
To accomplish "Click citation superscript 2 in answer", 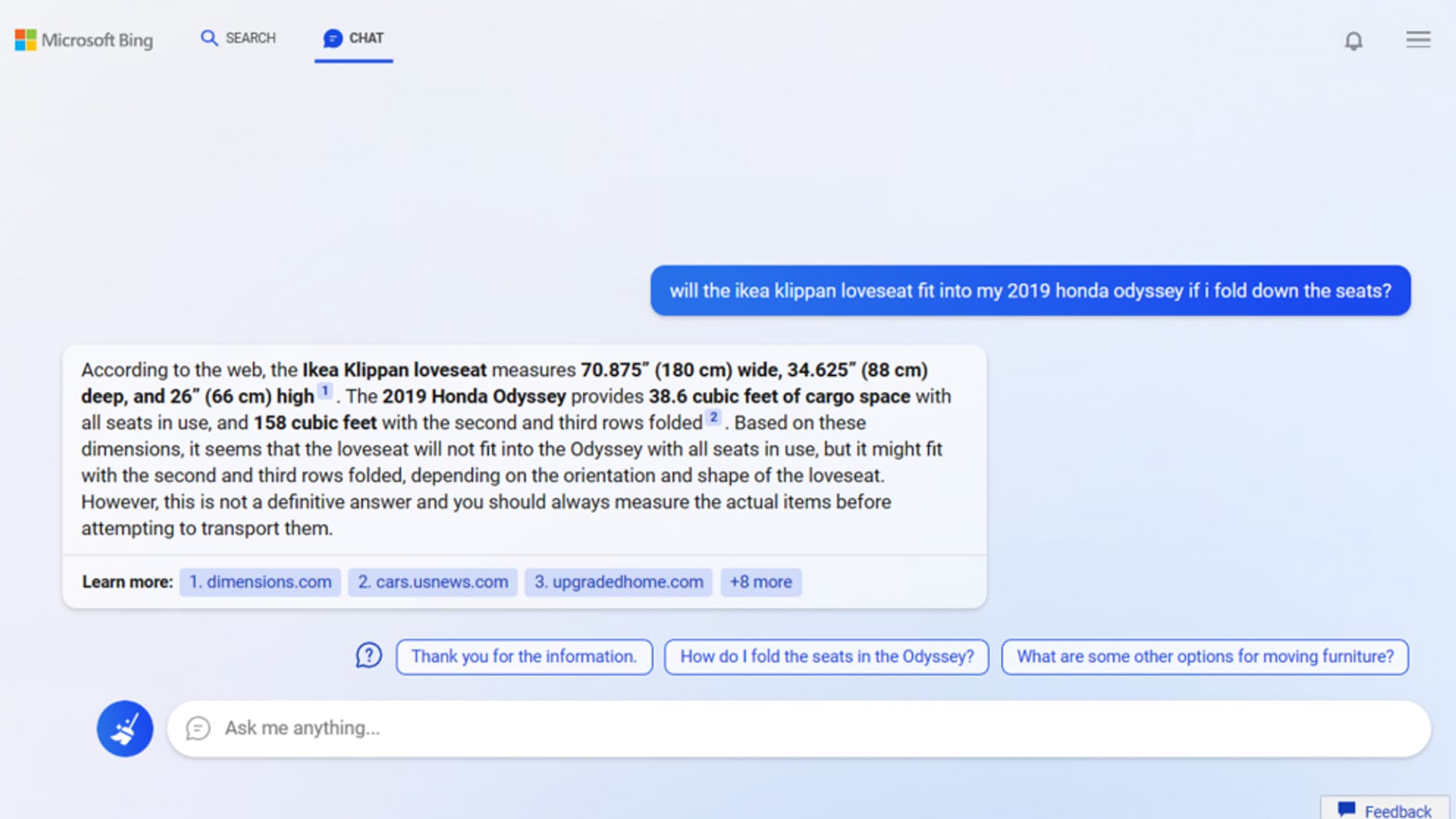I will [713, 417].
